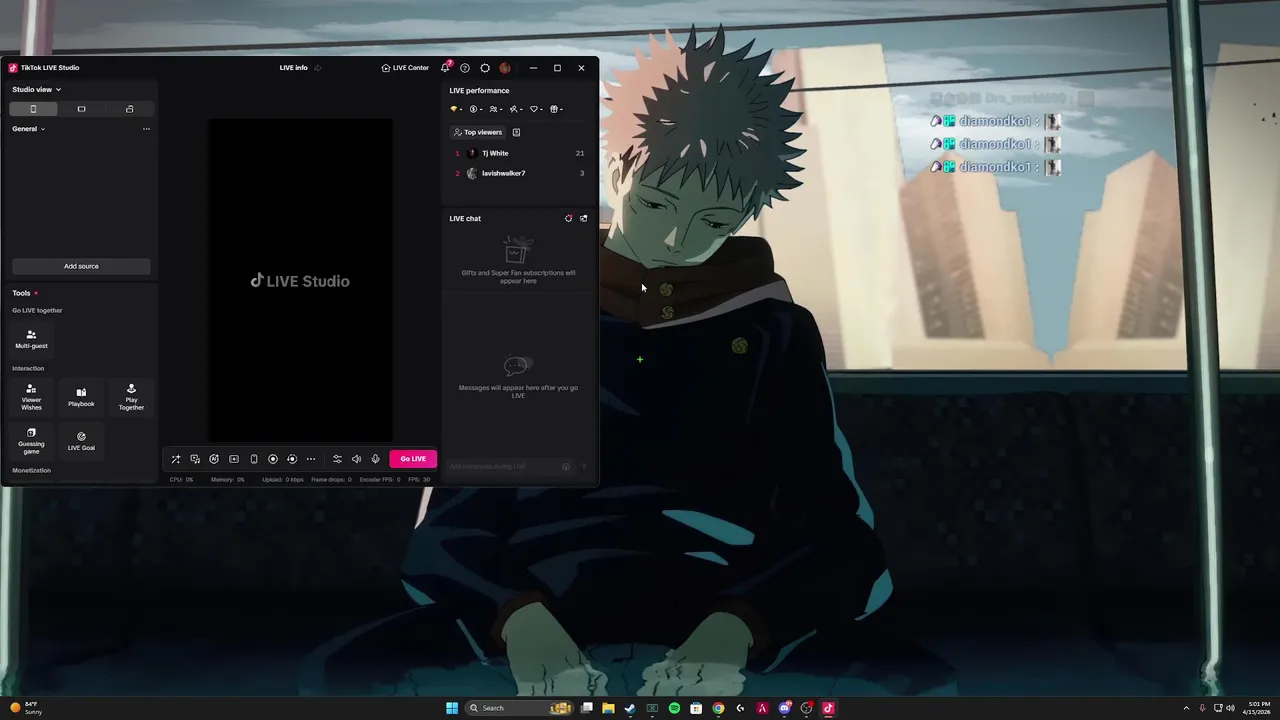This screenshot has width=1280, height=720.
Task: Toggle the speaker audio icon
Action: tap(356, 459)
